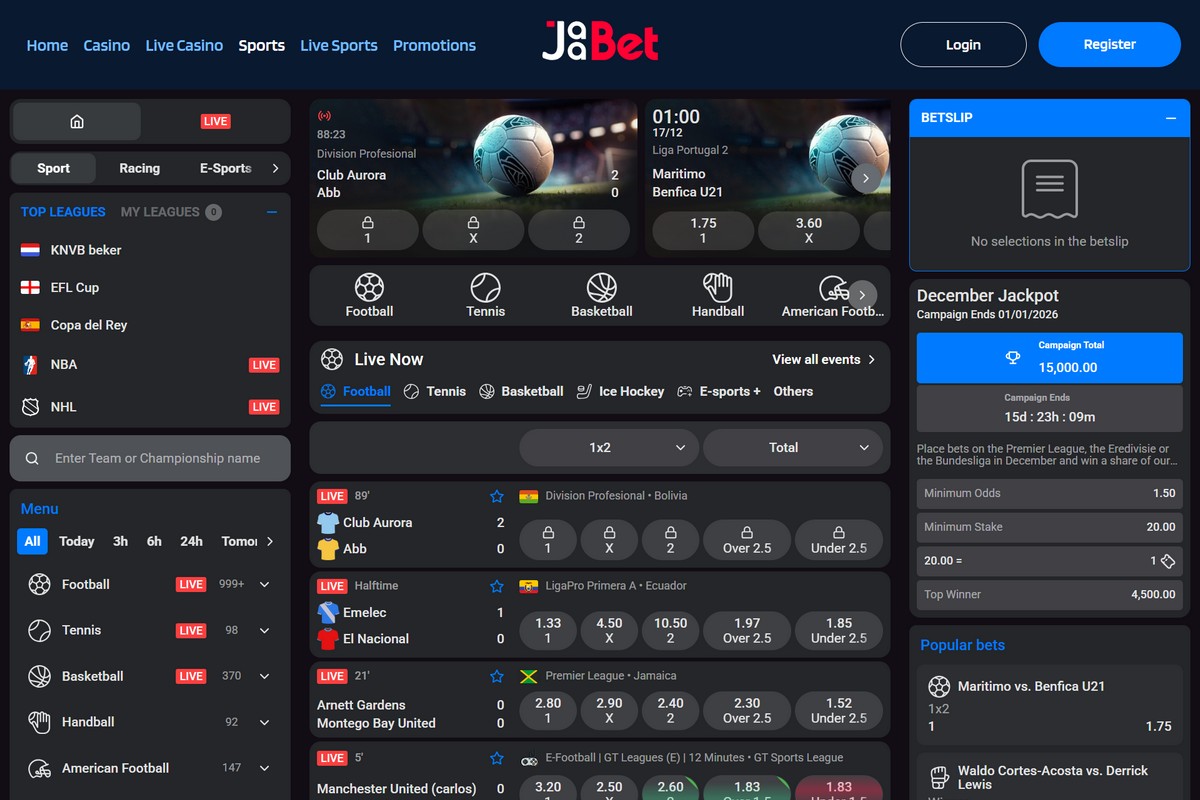Screen dimensions: 1200x800
Task: Switch to the MY LEAGUES tab
Action: (x=160, y=211)
